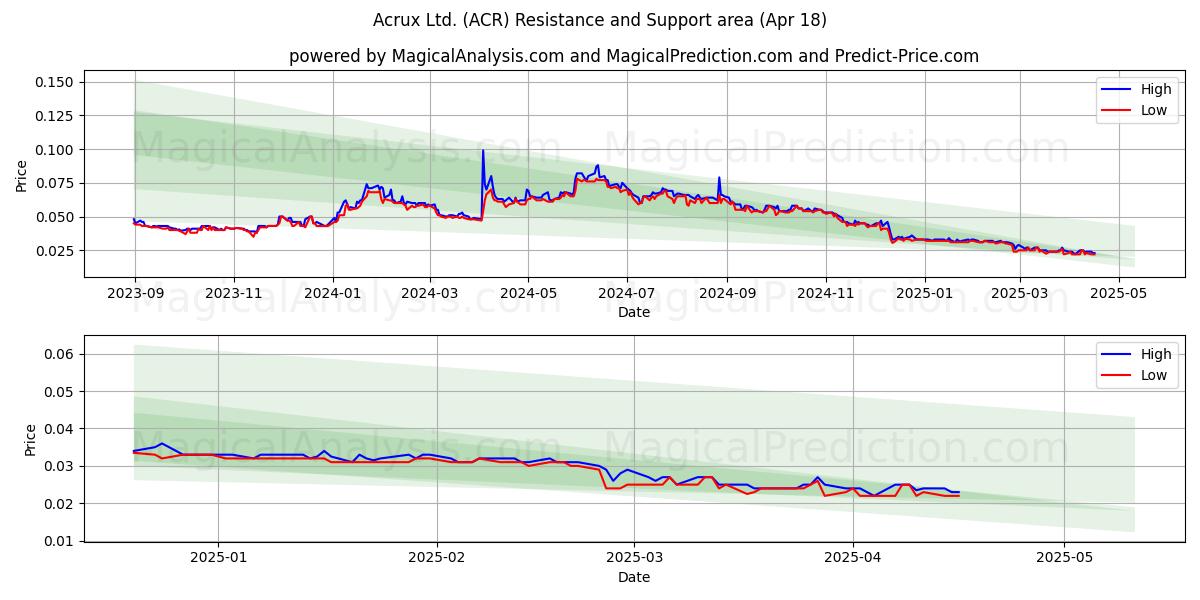Click the 'Date' axis title under the bottom chart

[x=634, y=577]
